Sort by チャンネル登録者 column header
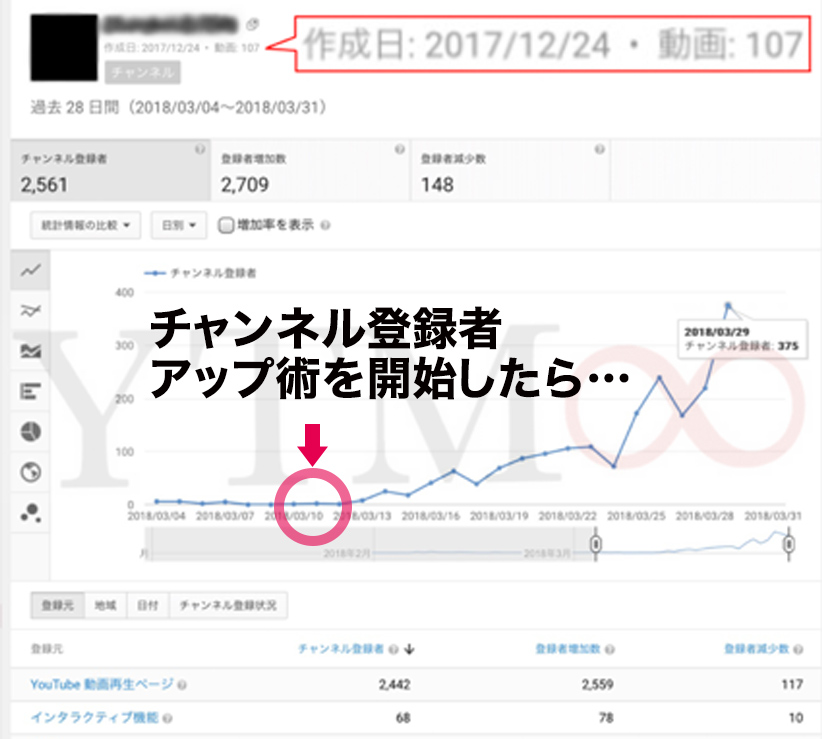 tap(341, 648)
